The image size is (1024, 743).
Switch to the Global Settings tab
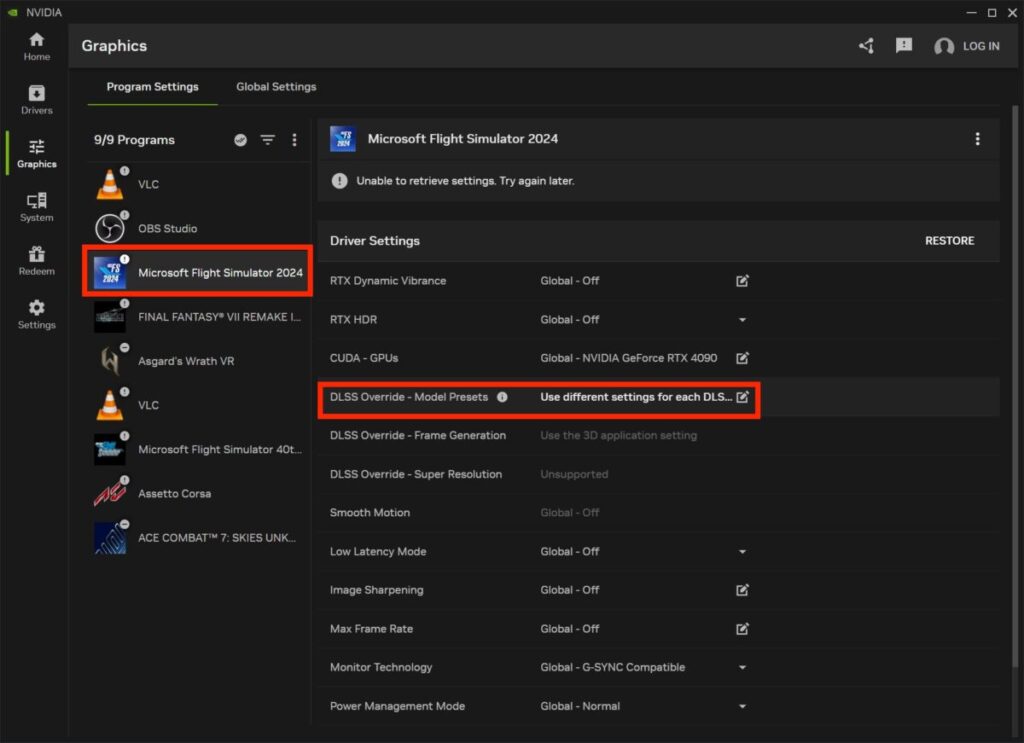tap(276, 87)
